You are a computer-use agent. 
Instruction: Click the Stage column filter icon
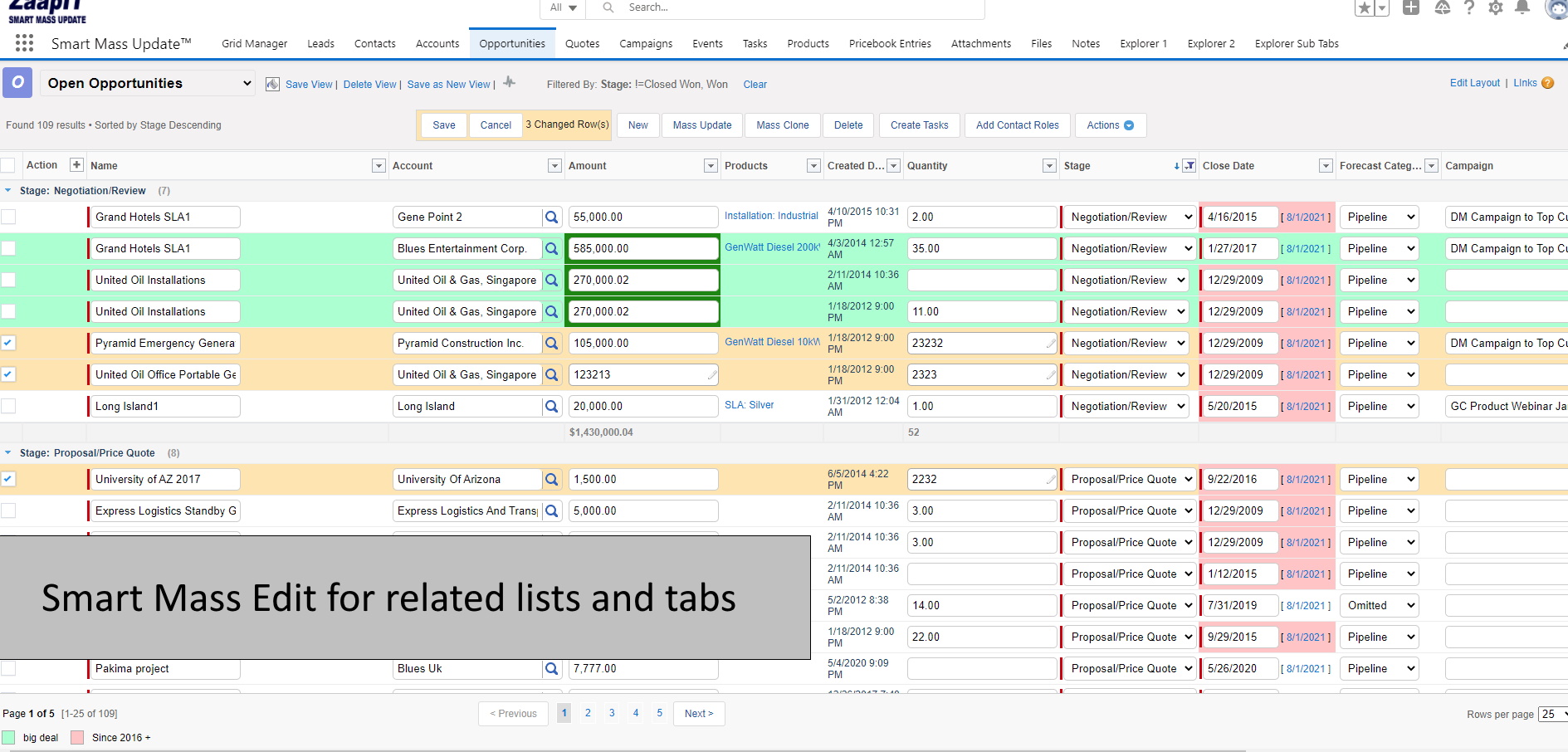[1189, 166]
